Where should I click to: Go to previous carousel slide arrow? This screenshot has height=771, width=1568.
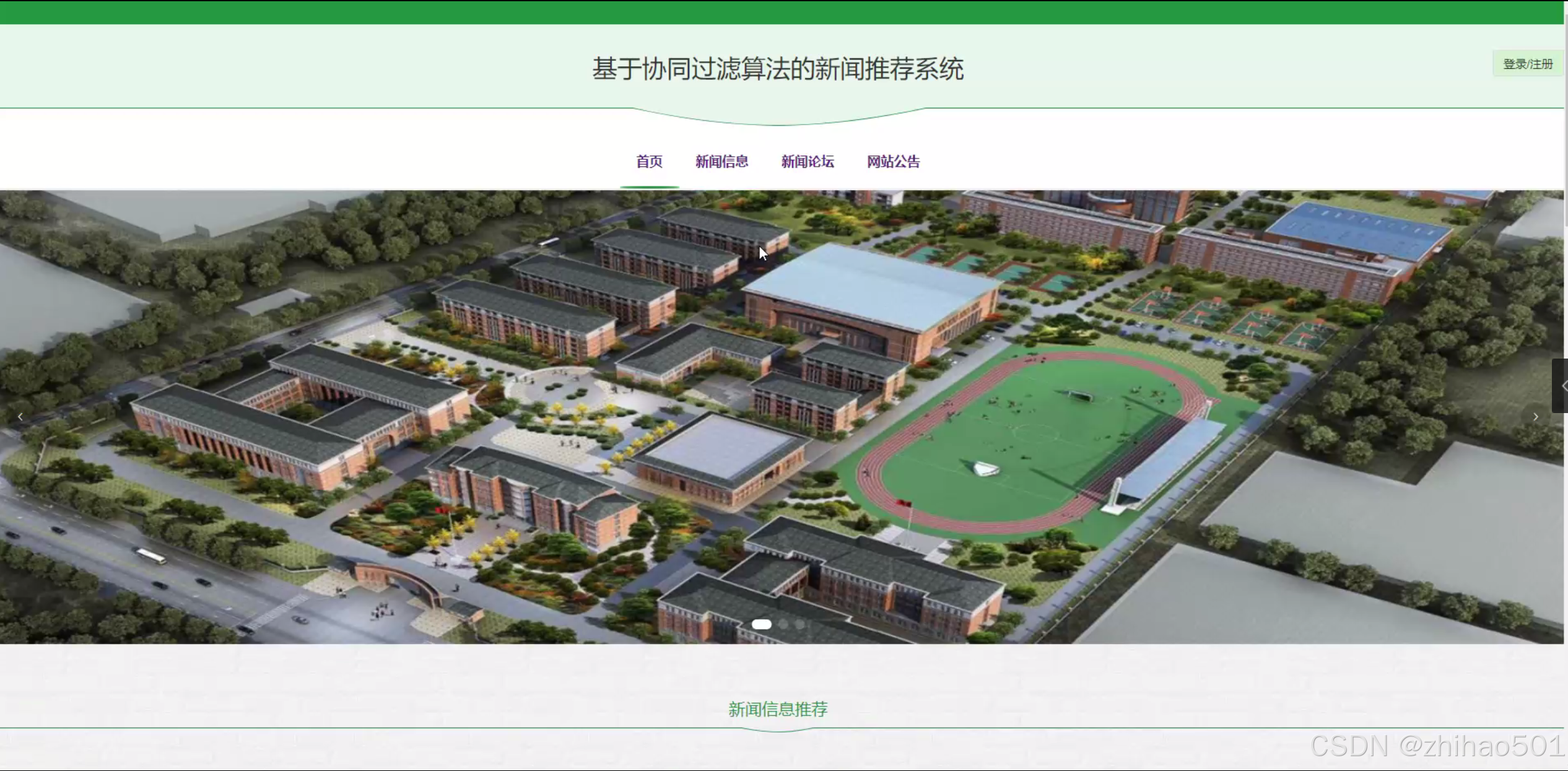(20, 417)
